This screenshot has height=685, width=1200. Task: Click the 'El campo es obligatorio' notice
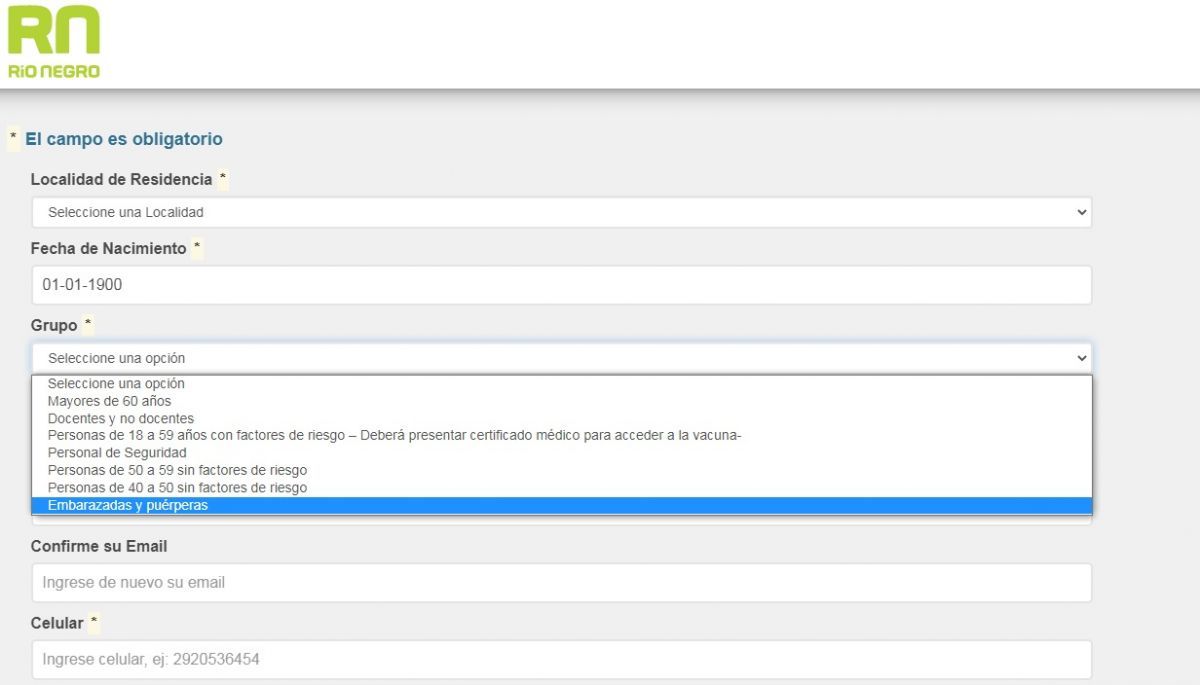click(x=123, y=139)
